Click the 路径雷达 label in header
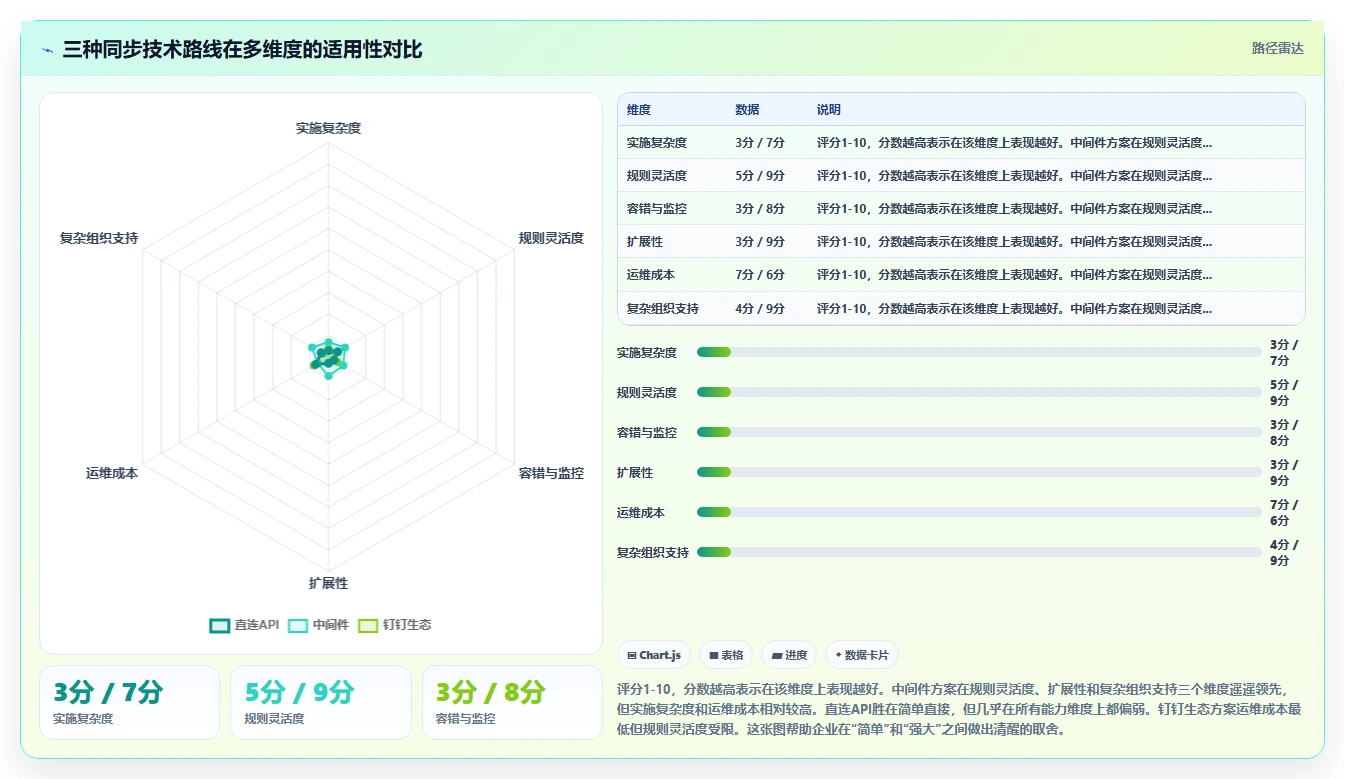Image resolution: width=1345 pixels, height=779 pixels. (1277, 48)
